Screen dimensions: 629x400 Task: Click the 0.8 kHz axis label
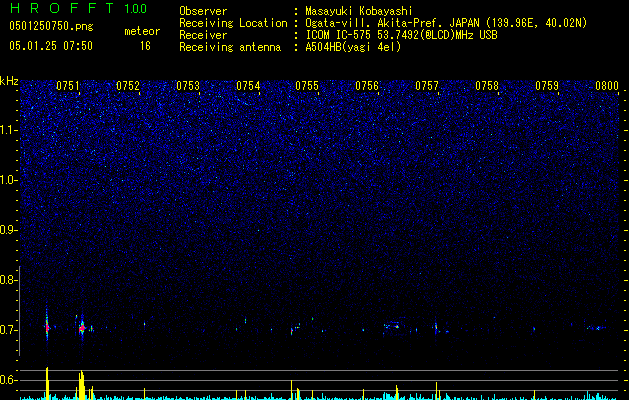(8, 280)
